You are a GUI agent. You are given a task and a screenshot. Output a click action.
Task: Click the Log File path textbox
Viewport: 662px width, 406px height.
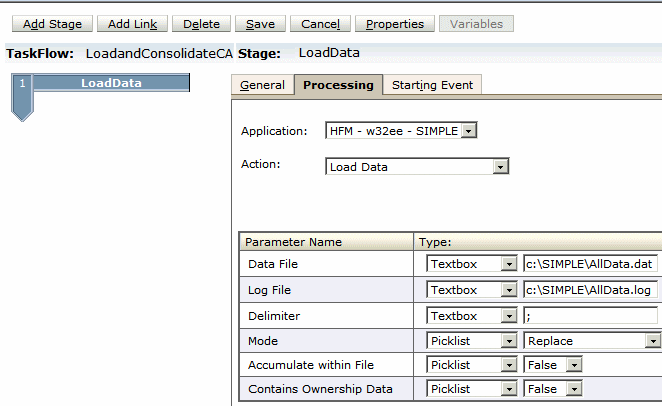pyautogui.click(x=591, y=290)
